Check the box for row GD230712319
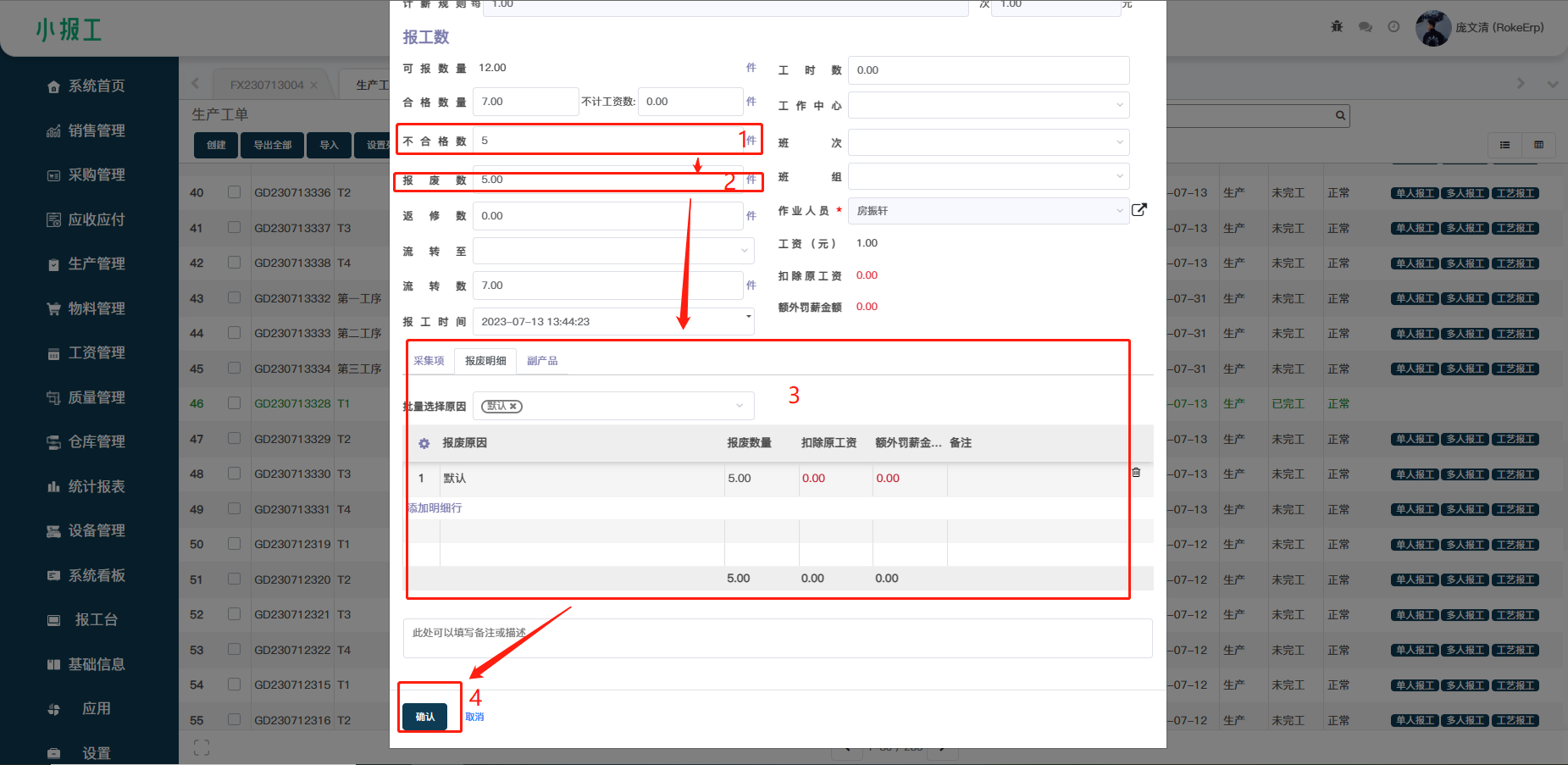This screenshot has height=765, width=1568. (234, 544)
